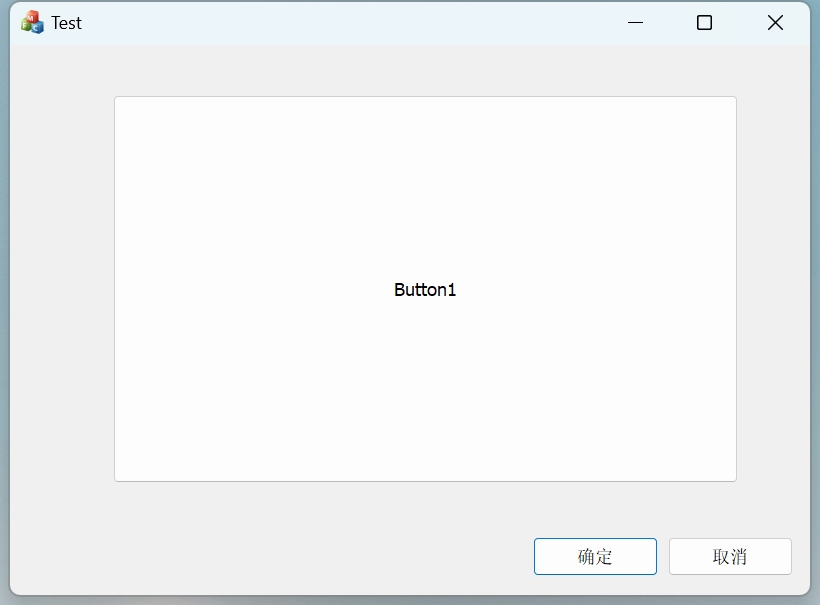Hit the dash-shaped minimize icon
This screenshot has width=820, height=605.
click(635, 22)
